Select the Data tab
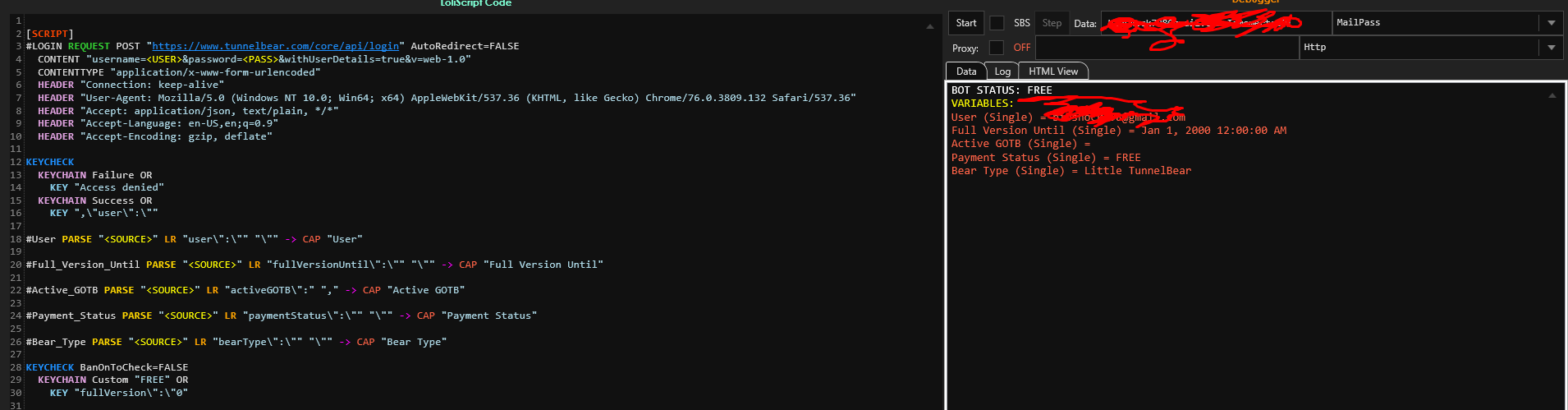 click(966, 71)
